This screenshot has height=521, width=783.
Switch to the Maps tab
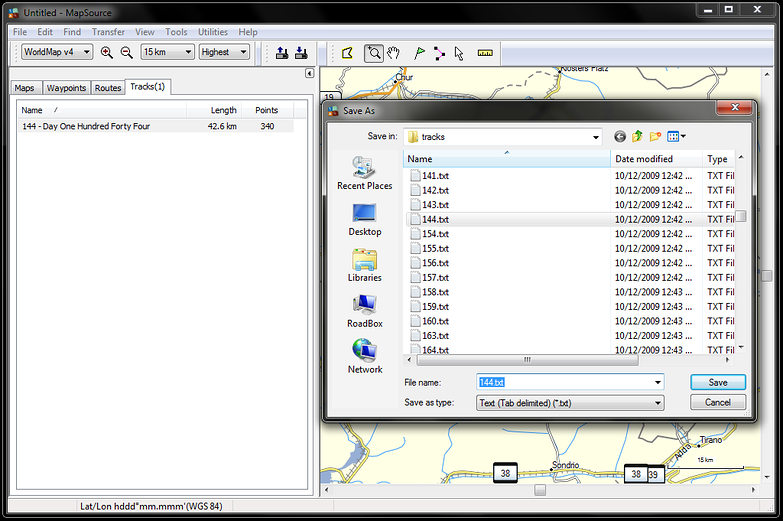(x=24, y=88)
